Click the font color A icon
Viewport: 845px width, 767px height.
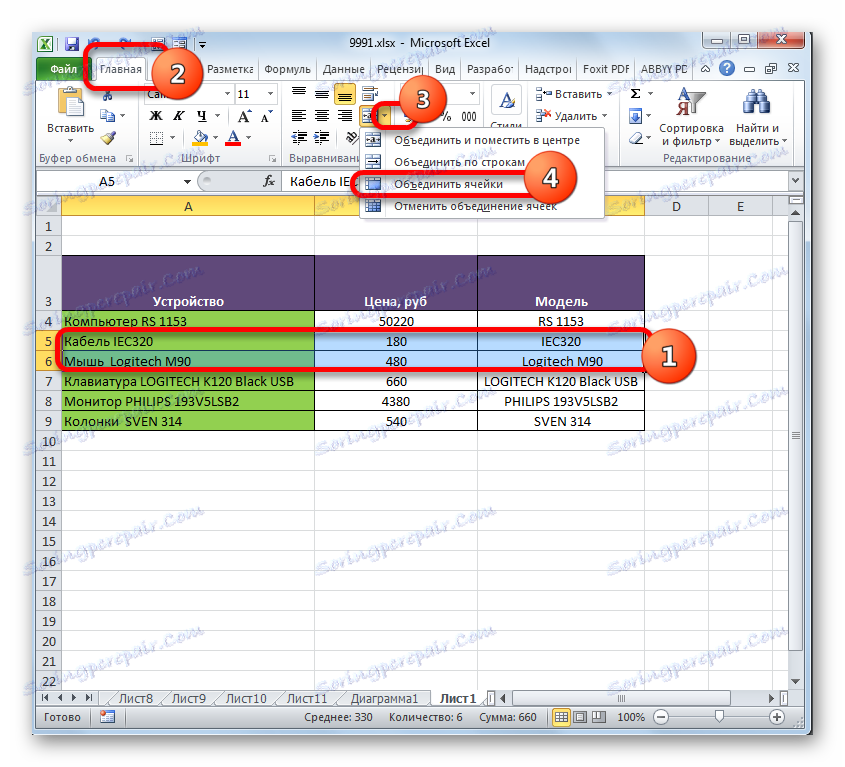click(x=233, y=137)
